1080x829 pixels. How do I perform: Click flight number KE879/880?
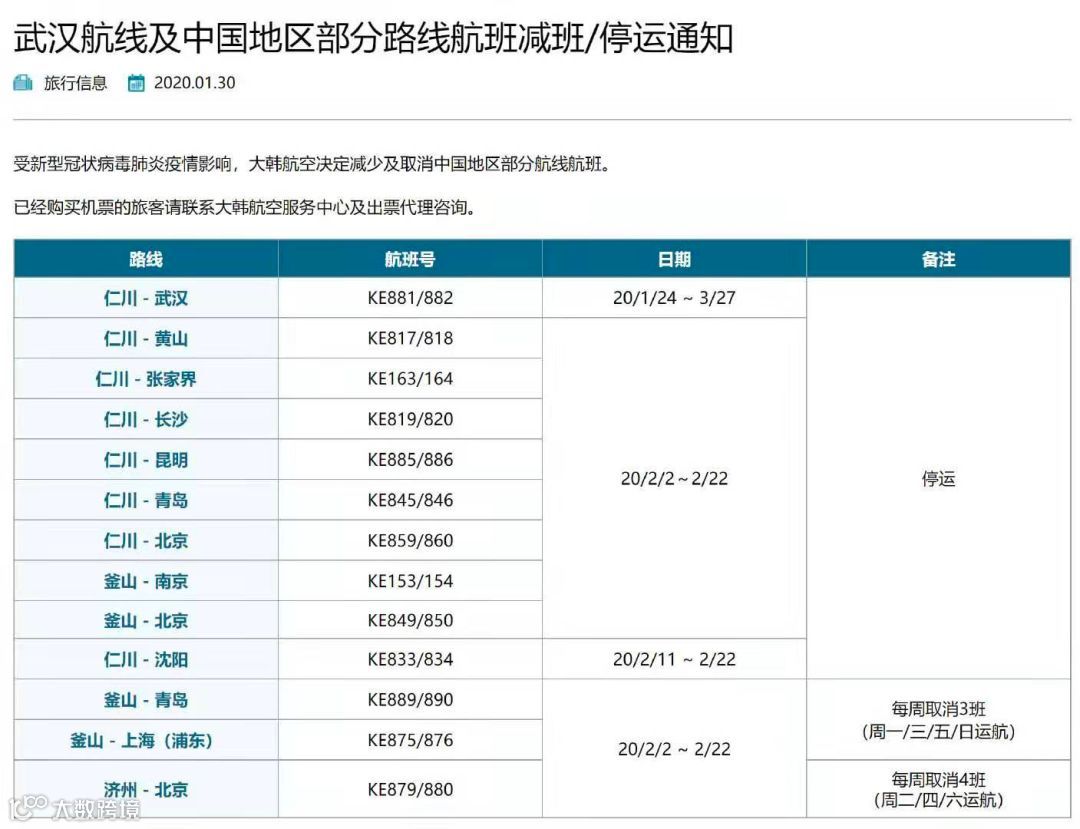click(411, 789)
